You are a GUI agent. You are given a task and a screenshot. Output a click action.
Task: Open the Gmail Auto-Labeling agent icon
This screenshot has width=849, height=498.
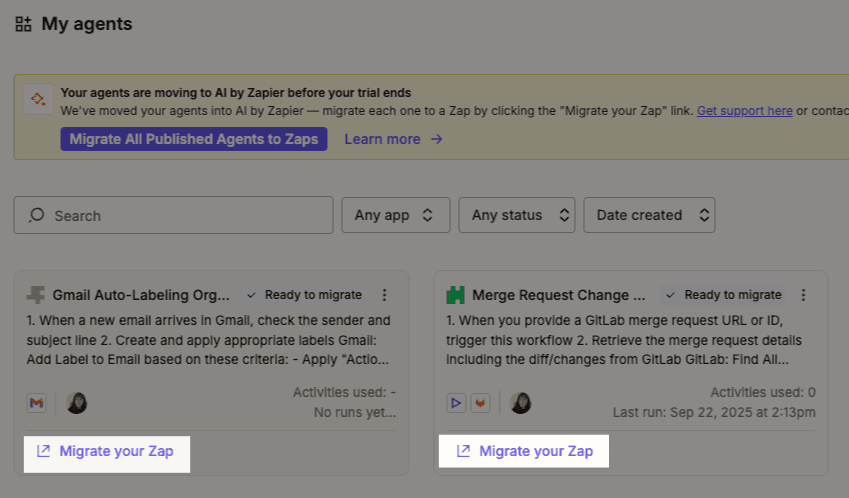(36, 295)
